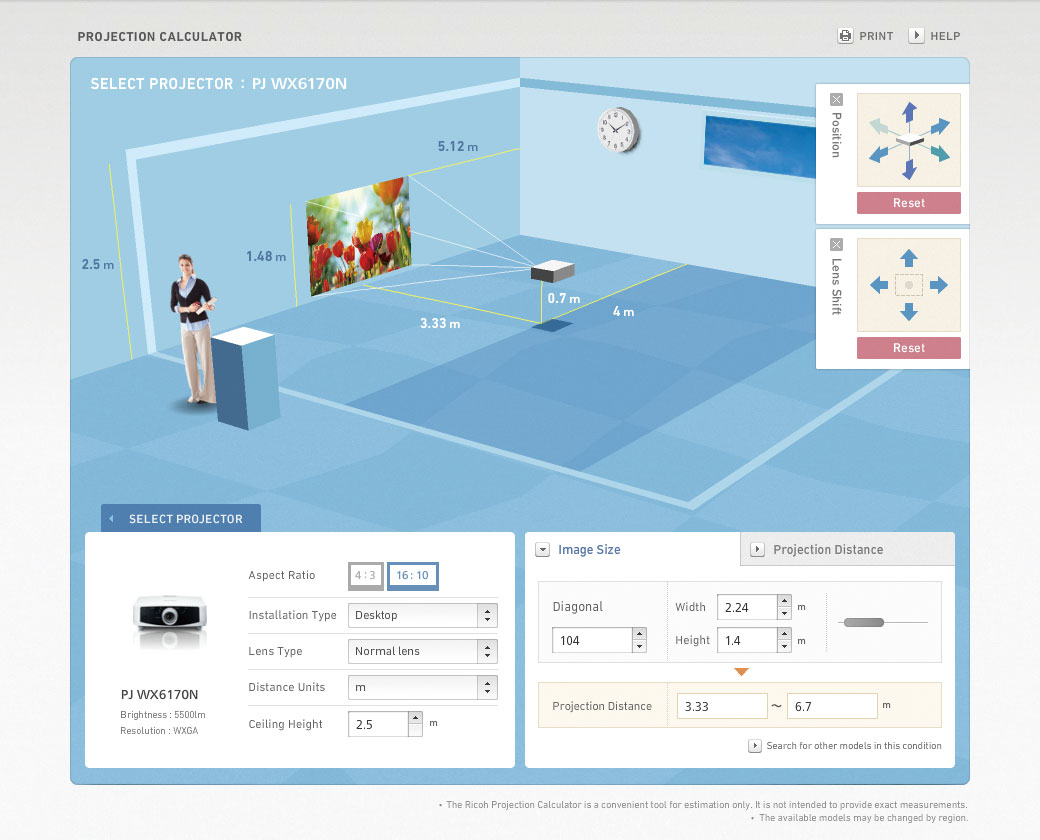Click the down arrow in the Lens Shift panel
The width and height of the screenshot is (1040, 840).
[x=909, y=310]
